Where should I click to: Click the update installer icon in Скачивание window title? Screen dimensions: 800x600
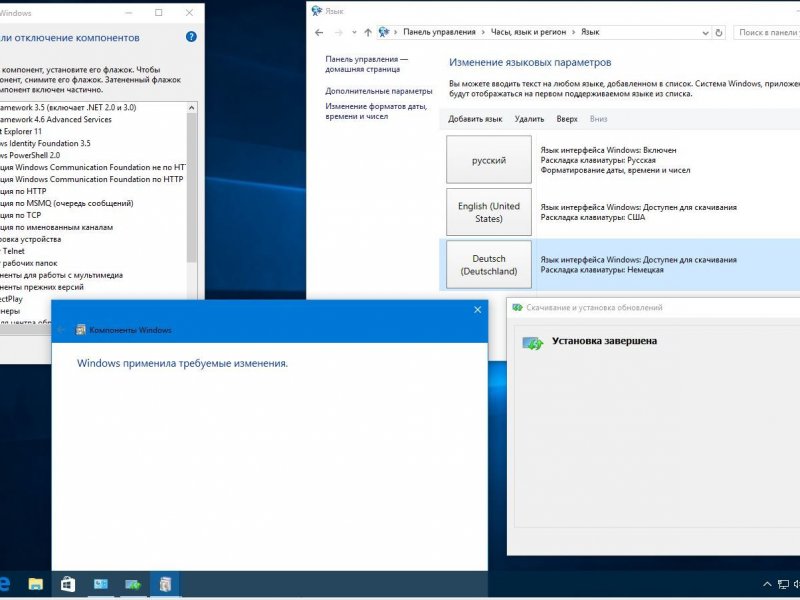[517, 308]
